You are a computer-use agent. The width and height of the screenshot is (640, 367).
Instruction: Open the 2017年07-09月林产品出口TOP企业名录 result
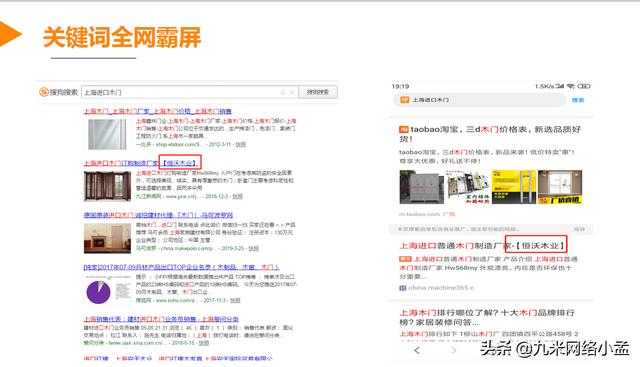click(181, 267)
